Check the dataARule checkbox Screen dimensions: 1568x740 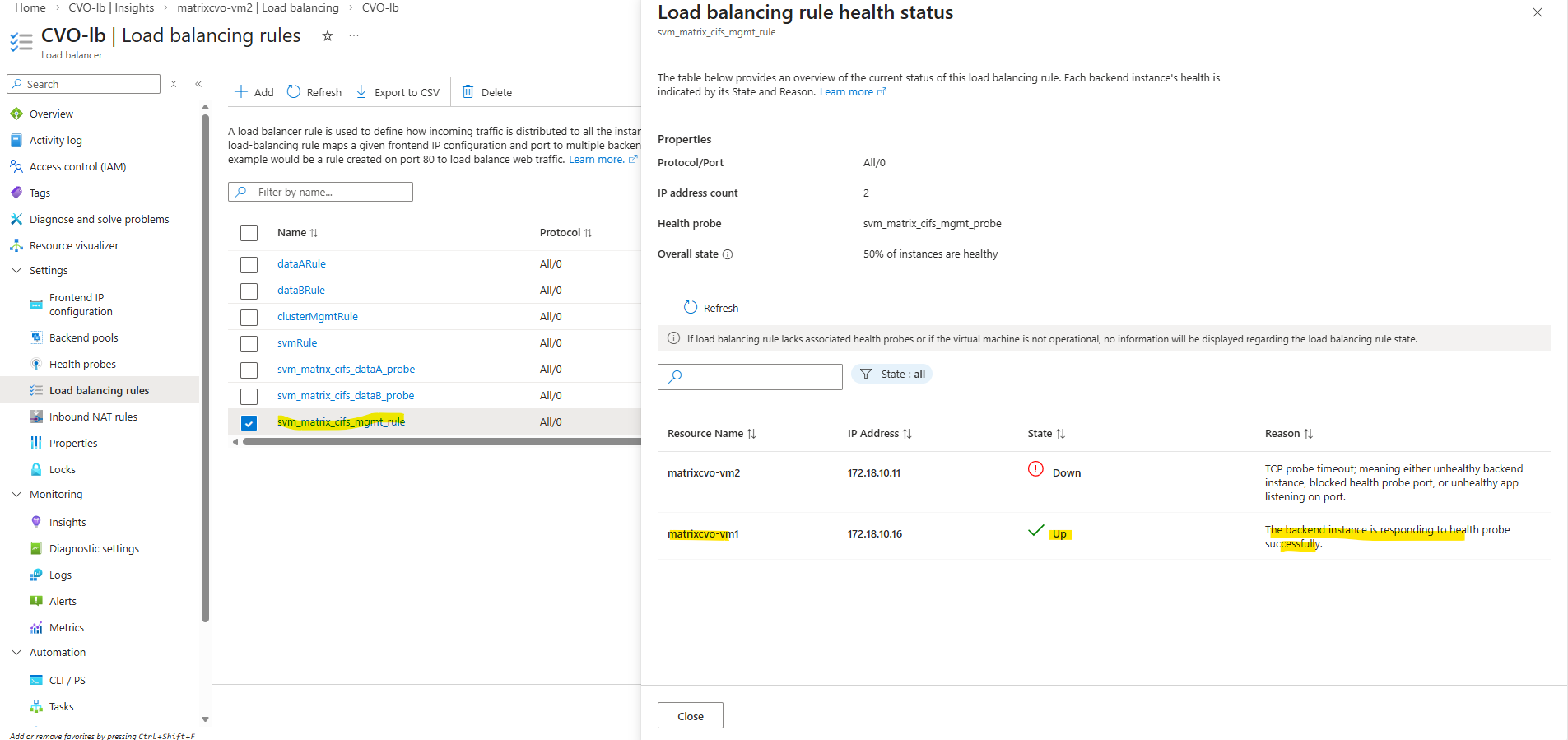click(x=249, y=264)
